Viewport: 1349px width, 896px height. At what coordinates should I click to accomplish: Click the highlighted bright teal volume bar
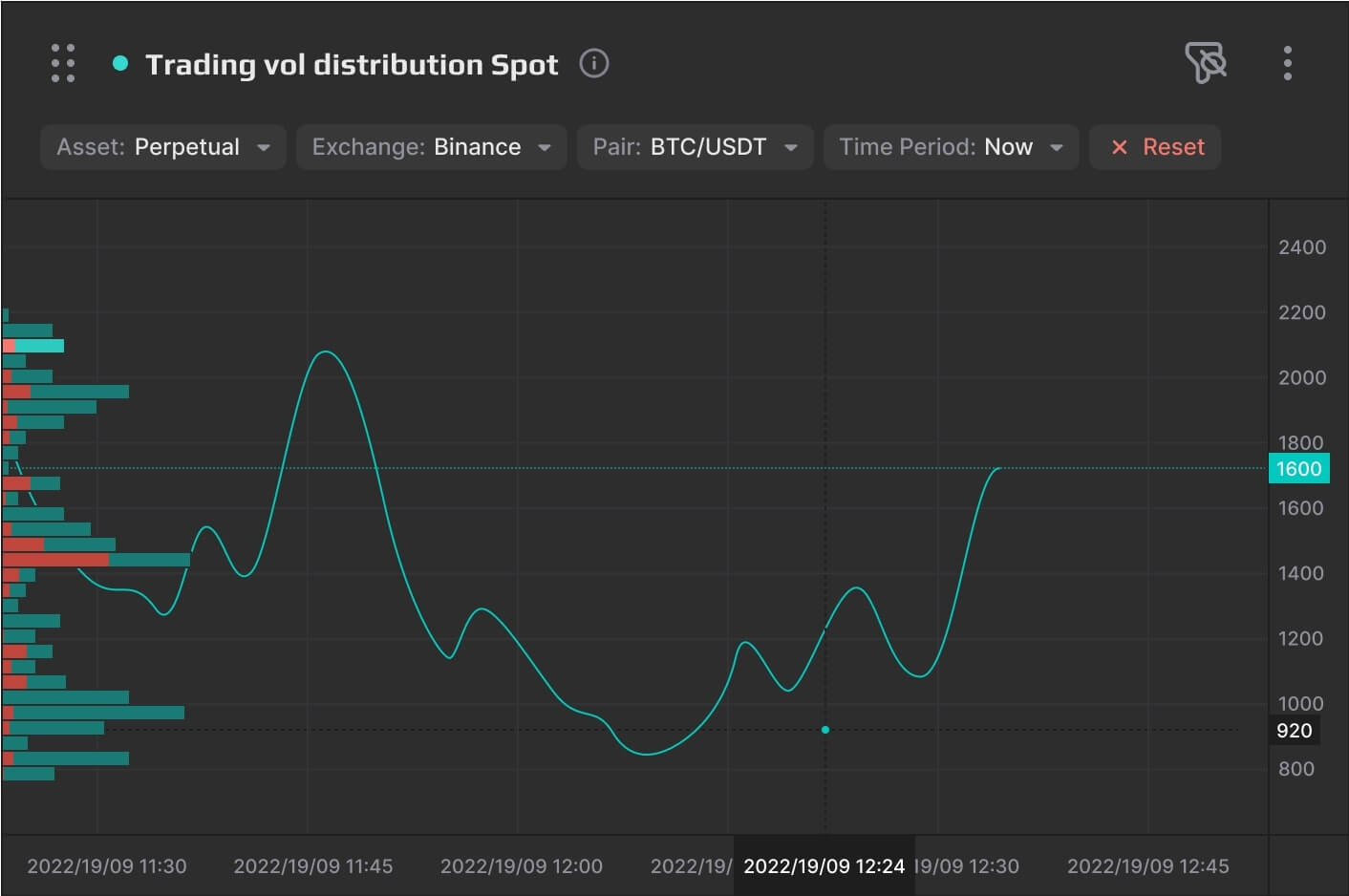[x=39, y=346]
